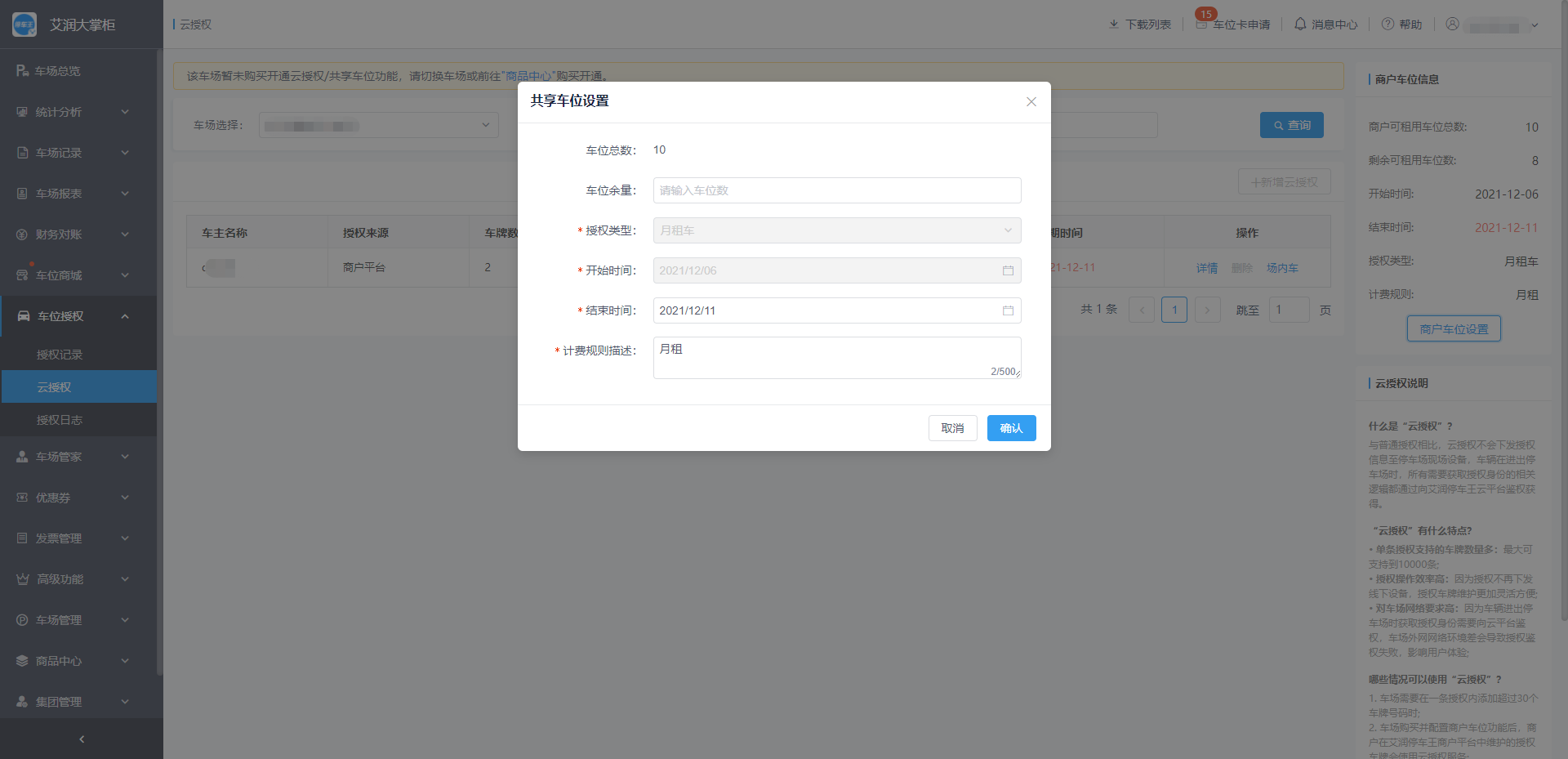Collapse the sidebar with the arrow

[82, 739]
